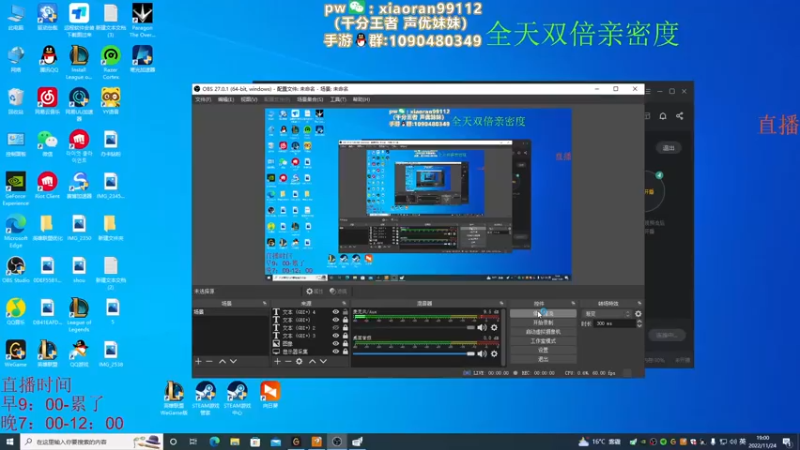Open desktop audio settings gear

494,354
